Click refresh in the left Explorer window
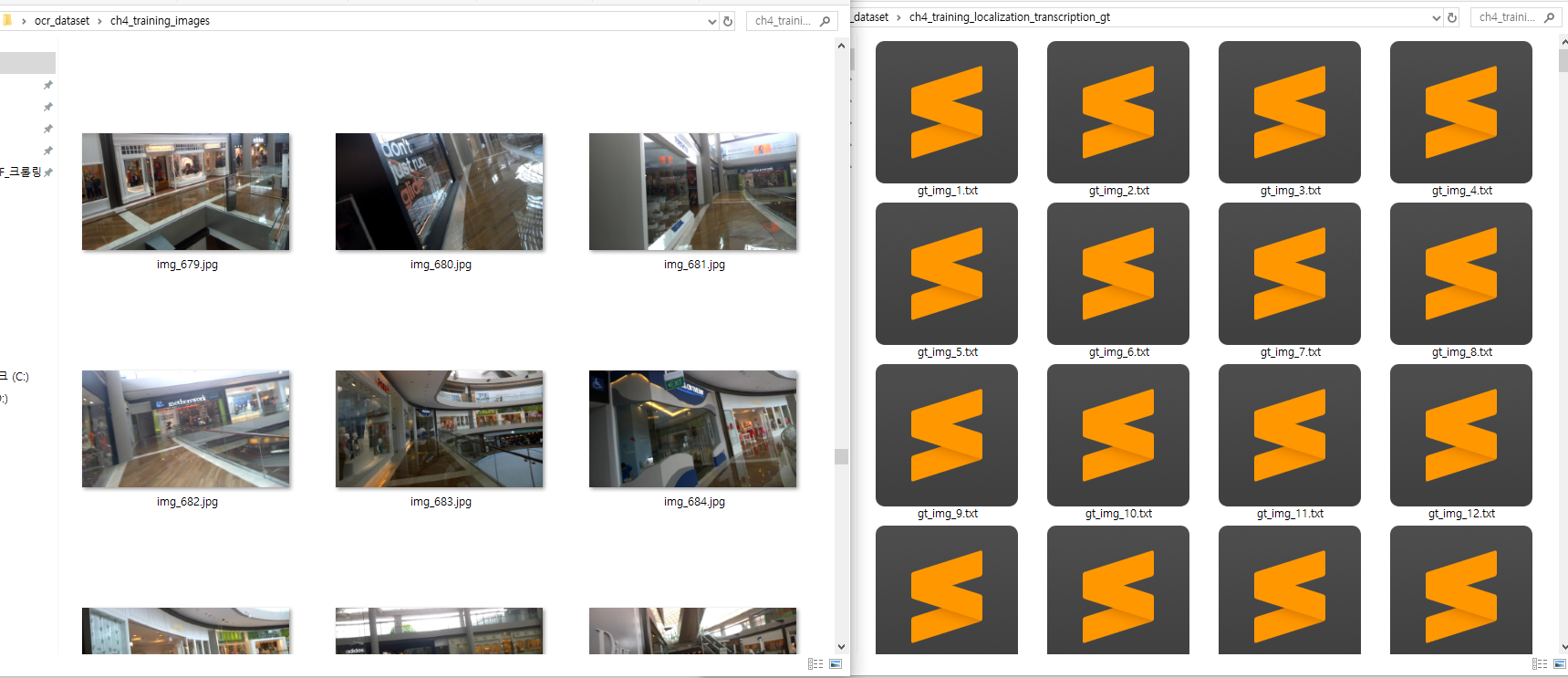 click(x=728, y=21)
